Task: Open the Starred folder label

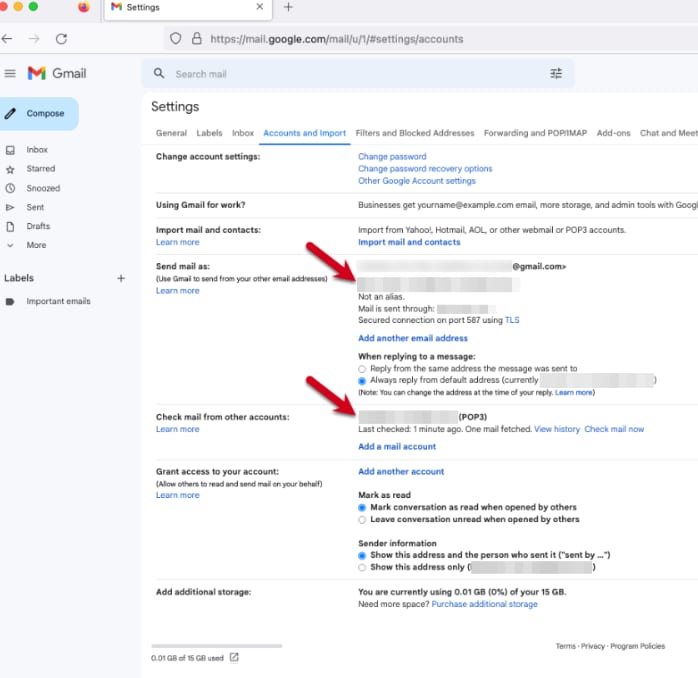Action: (41, 169)
